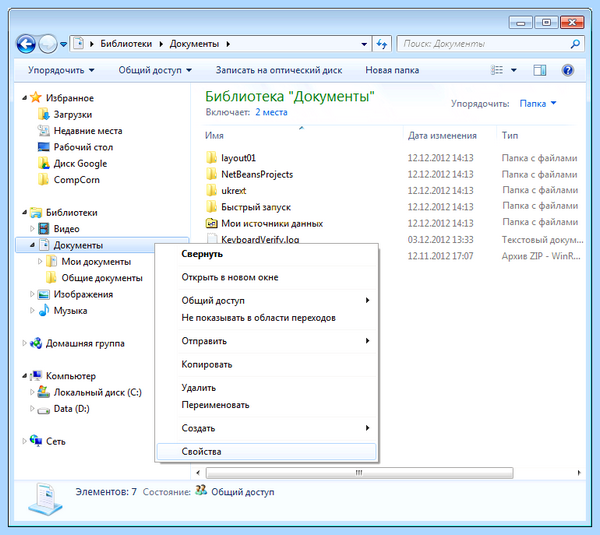Select the layout01 folder
600x535 pixels.
(231, 158)
